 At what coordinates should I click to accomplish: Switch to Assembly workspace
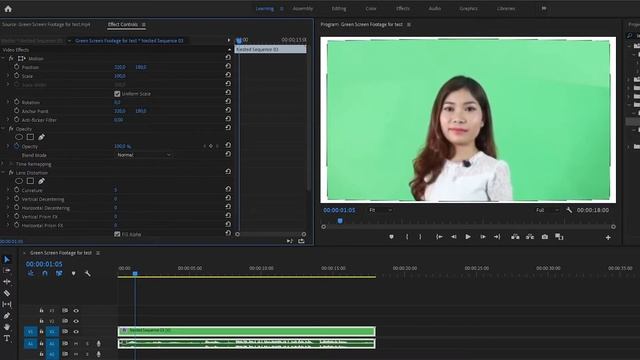tap(303, 9)
